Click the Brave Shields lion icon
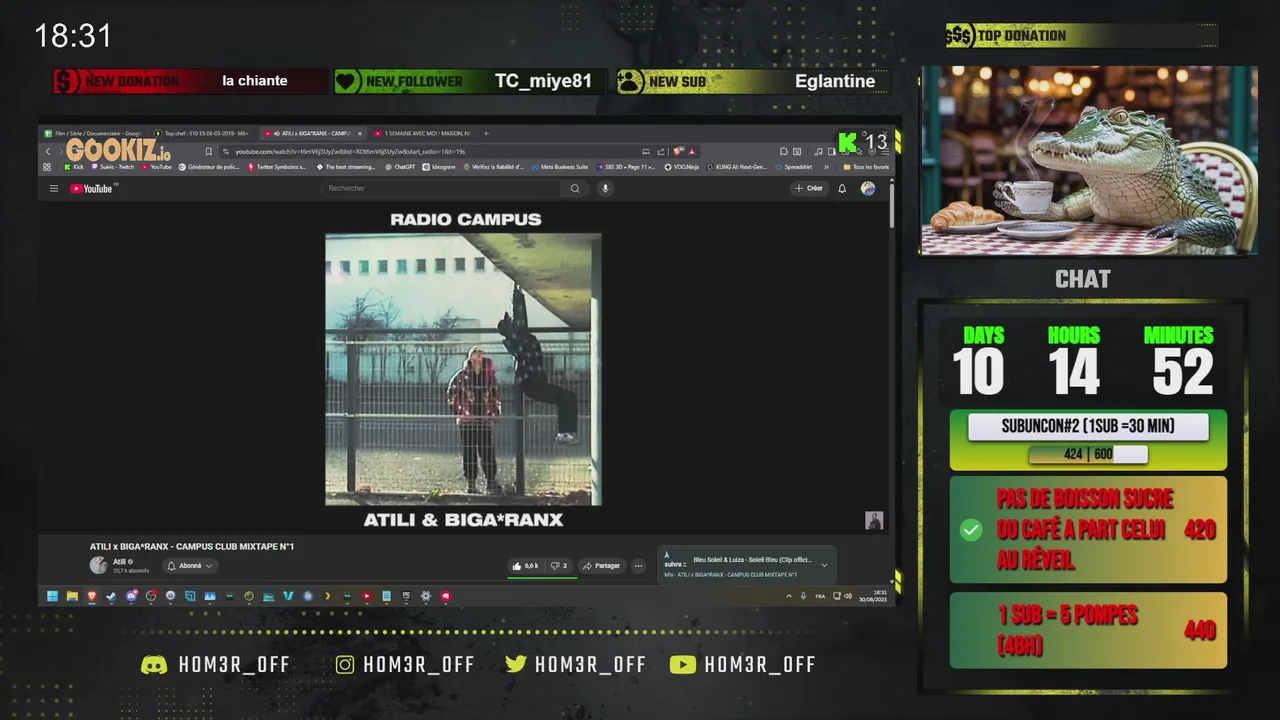This screenshot has height=720, width=1280. tap(679, 151)
